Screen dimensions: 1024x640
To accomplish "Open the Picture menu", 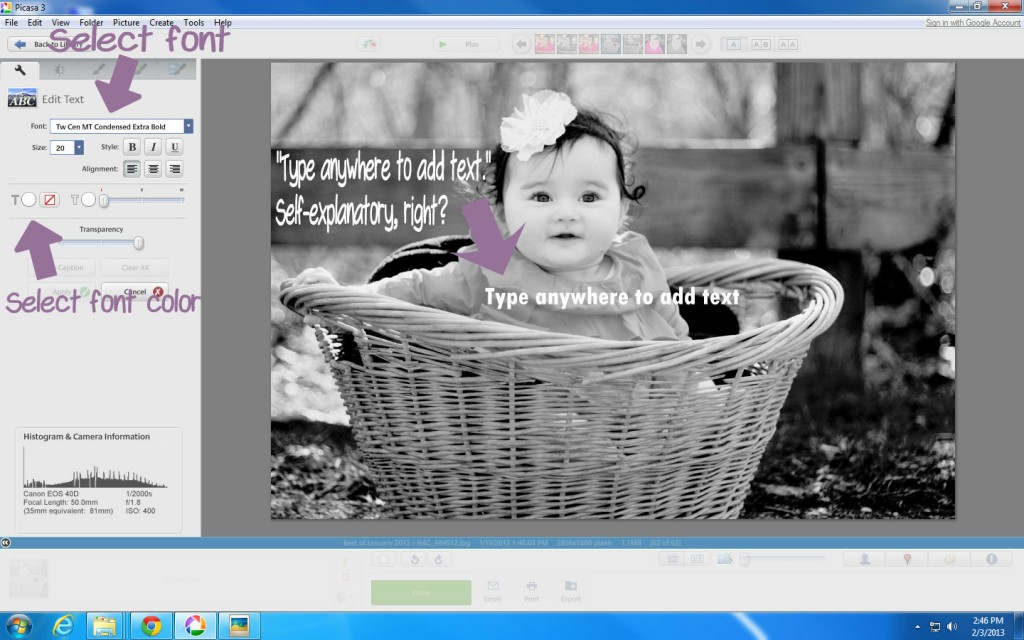I will click(x=126, y=22).
